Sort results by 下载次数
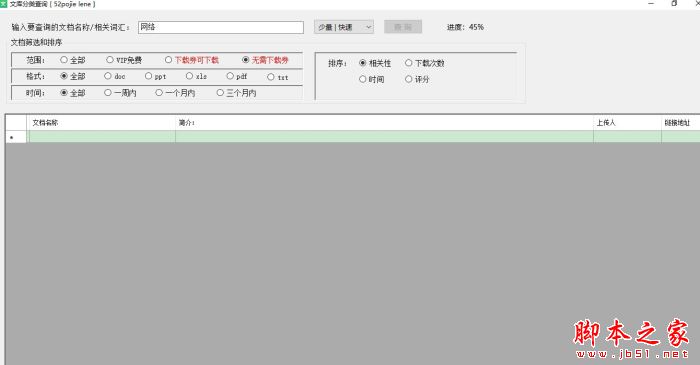Viewport: 700px width, 365px height. [425, 63]
